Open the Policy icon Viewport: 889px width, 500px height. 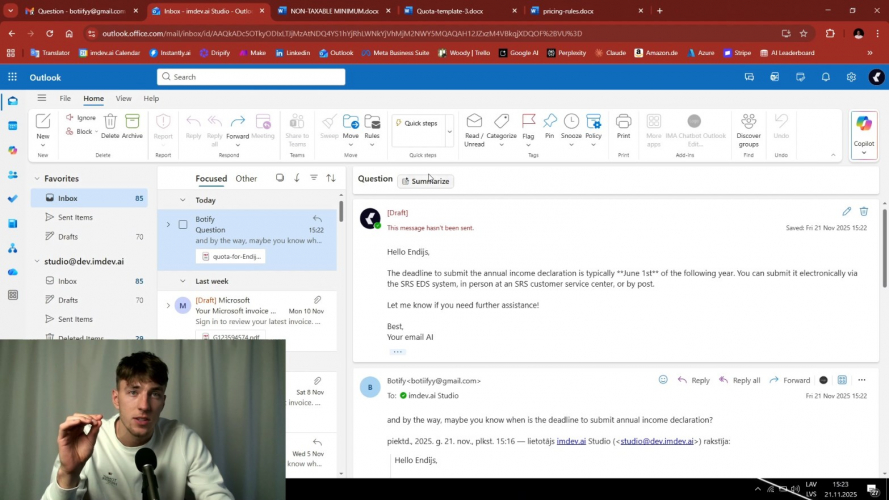point(593,121)
